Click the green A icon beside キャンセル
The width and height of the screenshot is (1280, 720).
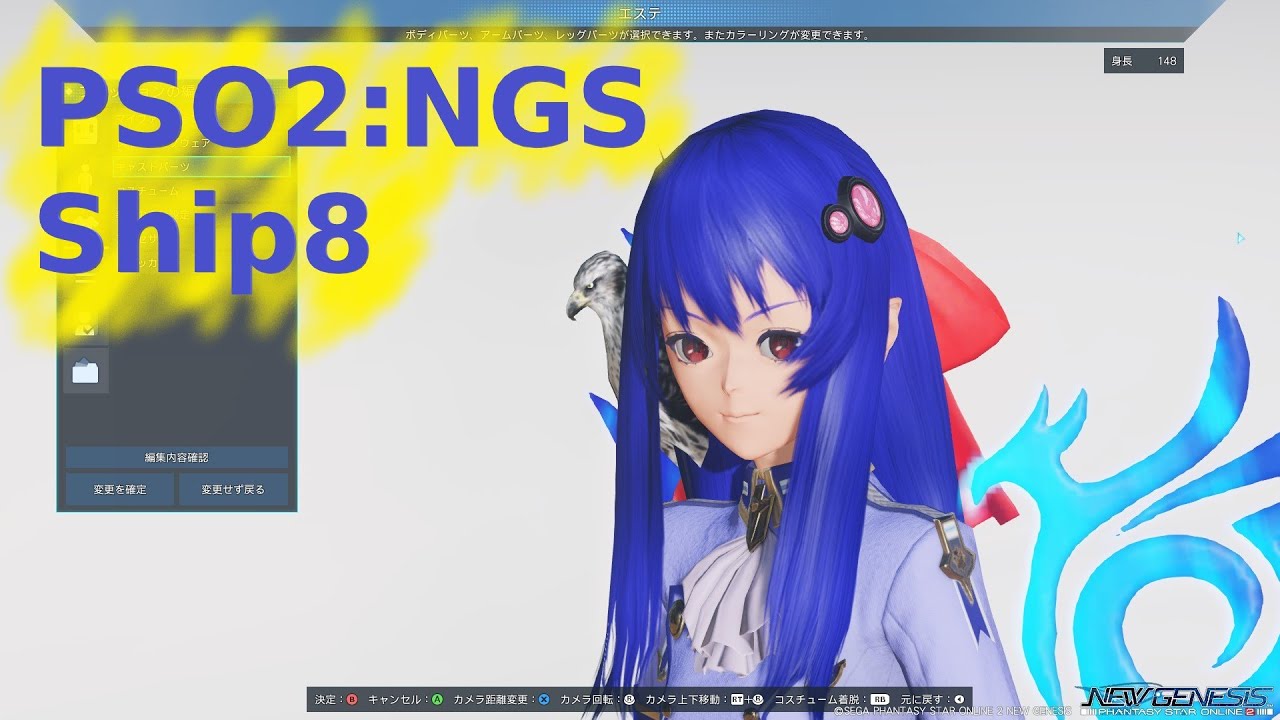click(437, 699)
